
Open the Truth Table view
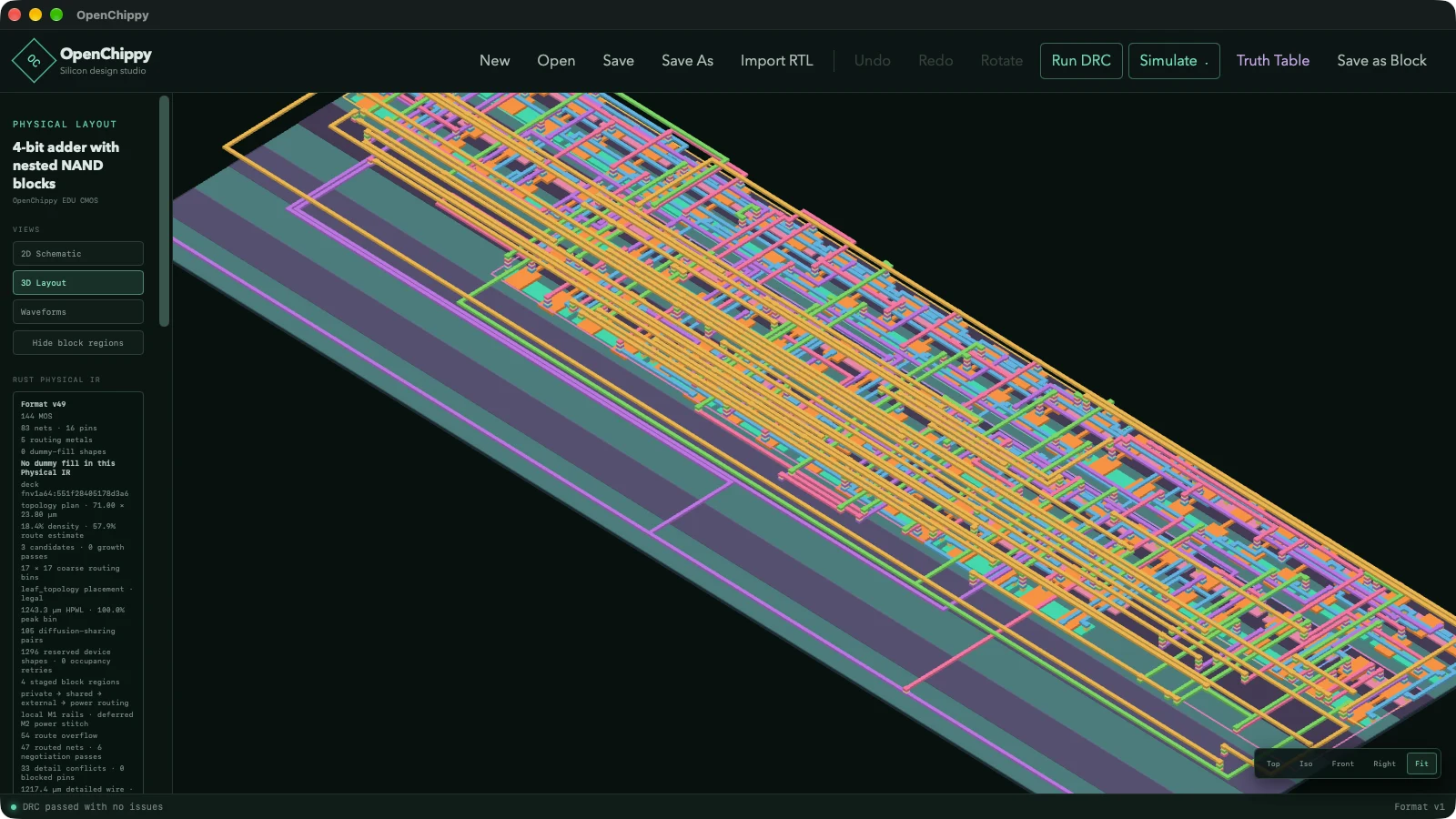(1272, 61)
